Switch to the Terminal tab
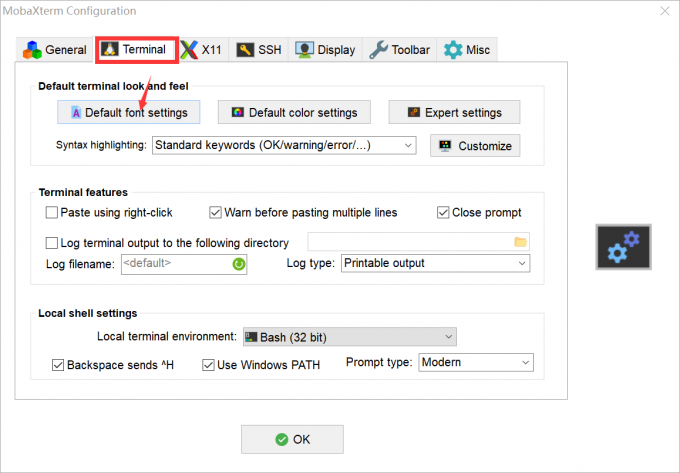This screenshot has height=473, width=680. (x=137, y=49)
